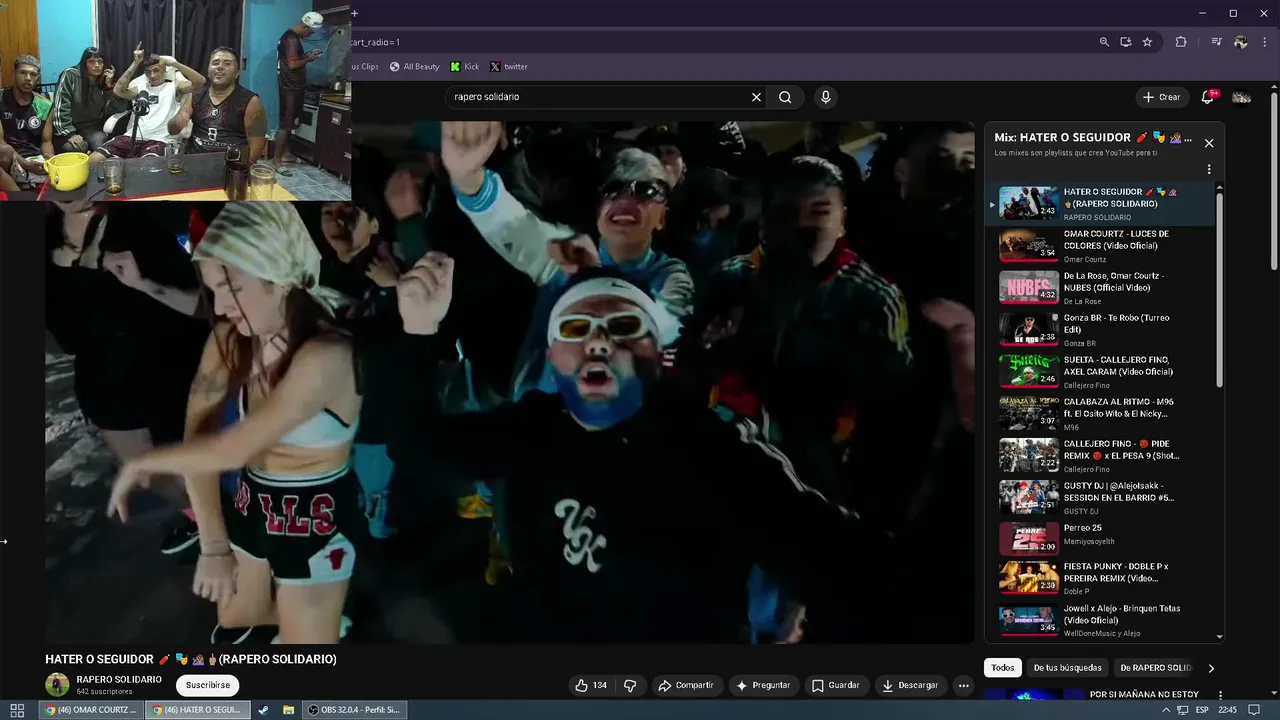Open the Mix playlist three-dot options

pos(1209,170)
